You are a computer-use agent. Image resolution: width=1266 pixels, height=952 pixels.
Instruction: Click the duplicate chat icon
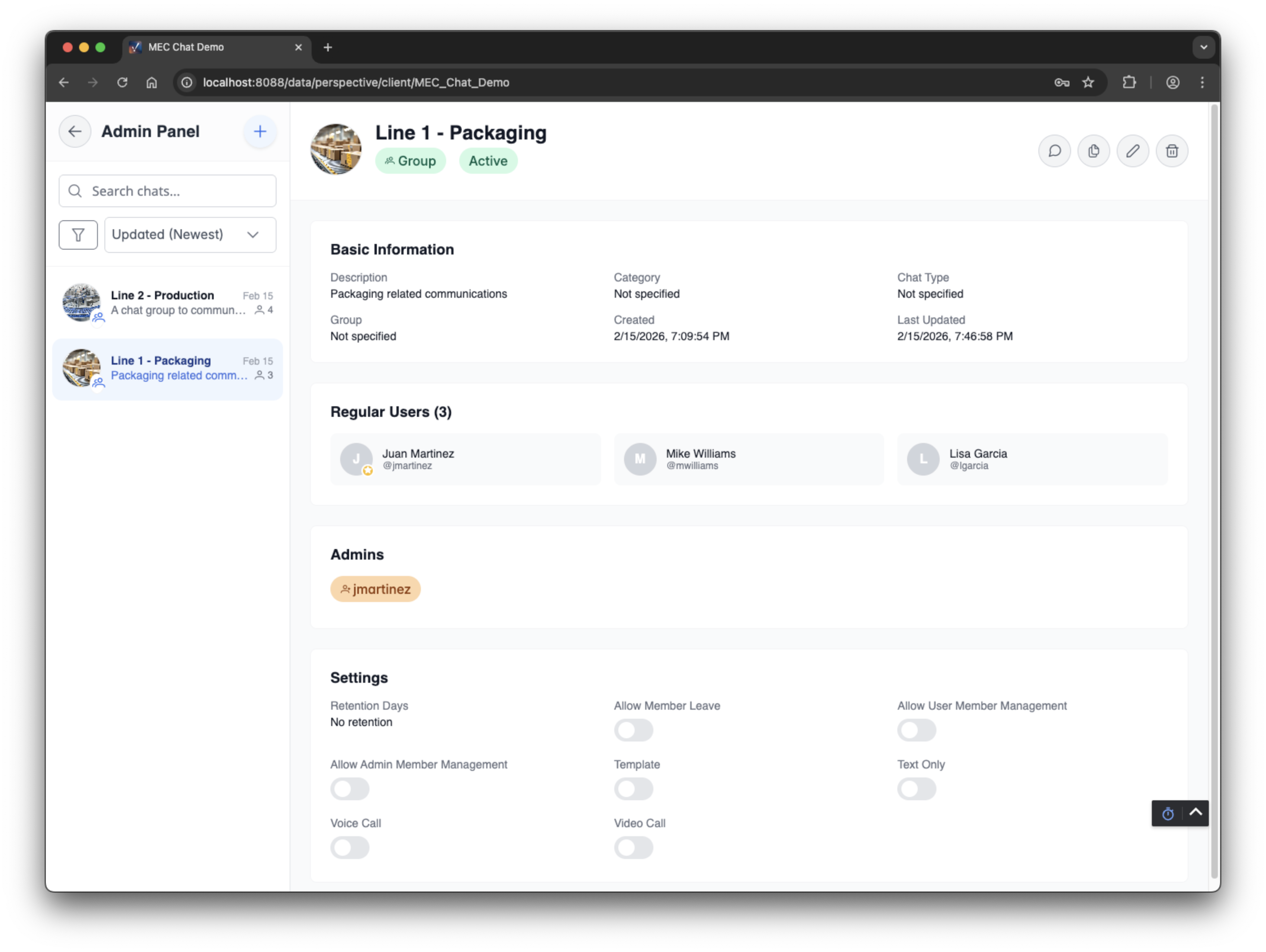[x=1093, y=151]
